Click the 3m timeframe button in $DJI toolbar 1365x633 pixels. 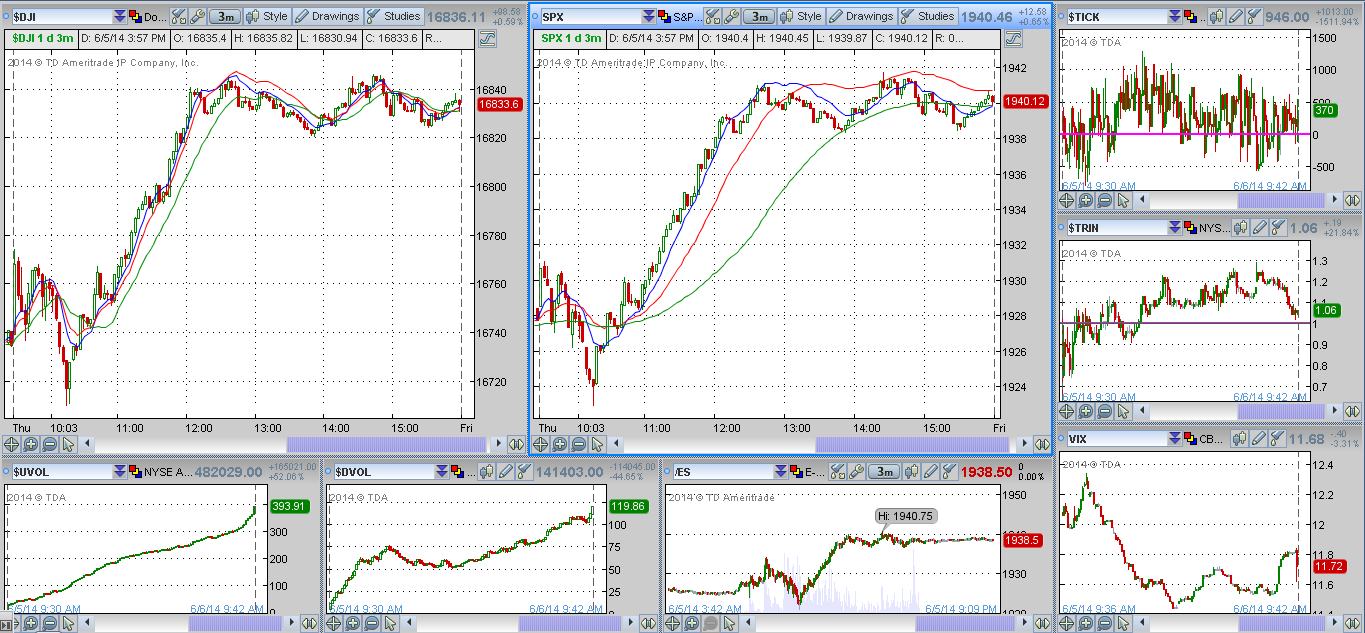(225, 17)
